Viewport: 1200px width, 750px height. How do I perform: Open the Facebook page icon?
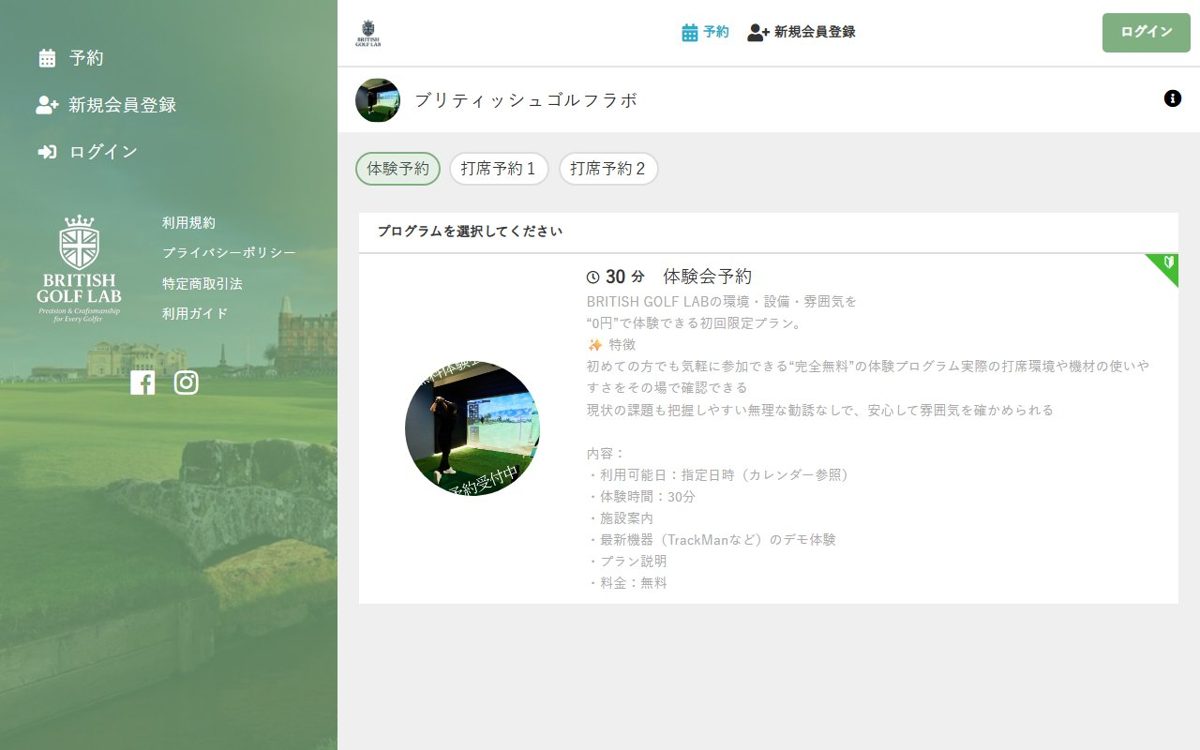[x=142, y=383]
